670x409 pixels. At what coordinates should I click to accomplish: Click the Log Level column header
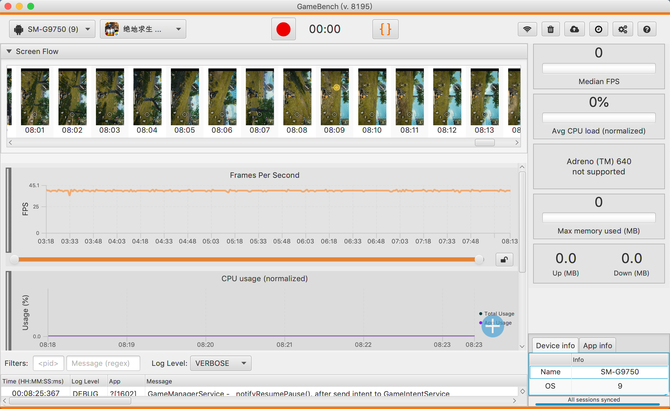85,381
